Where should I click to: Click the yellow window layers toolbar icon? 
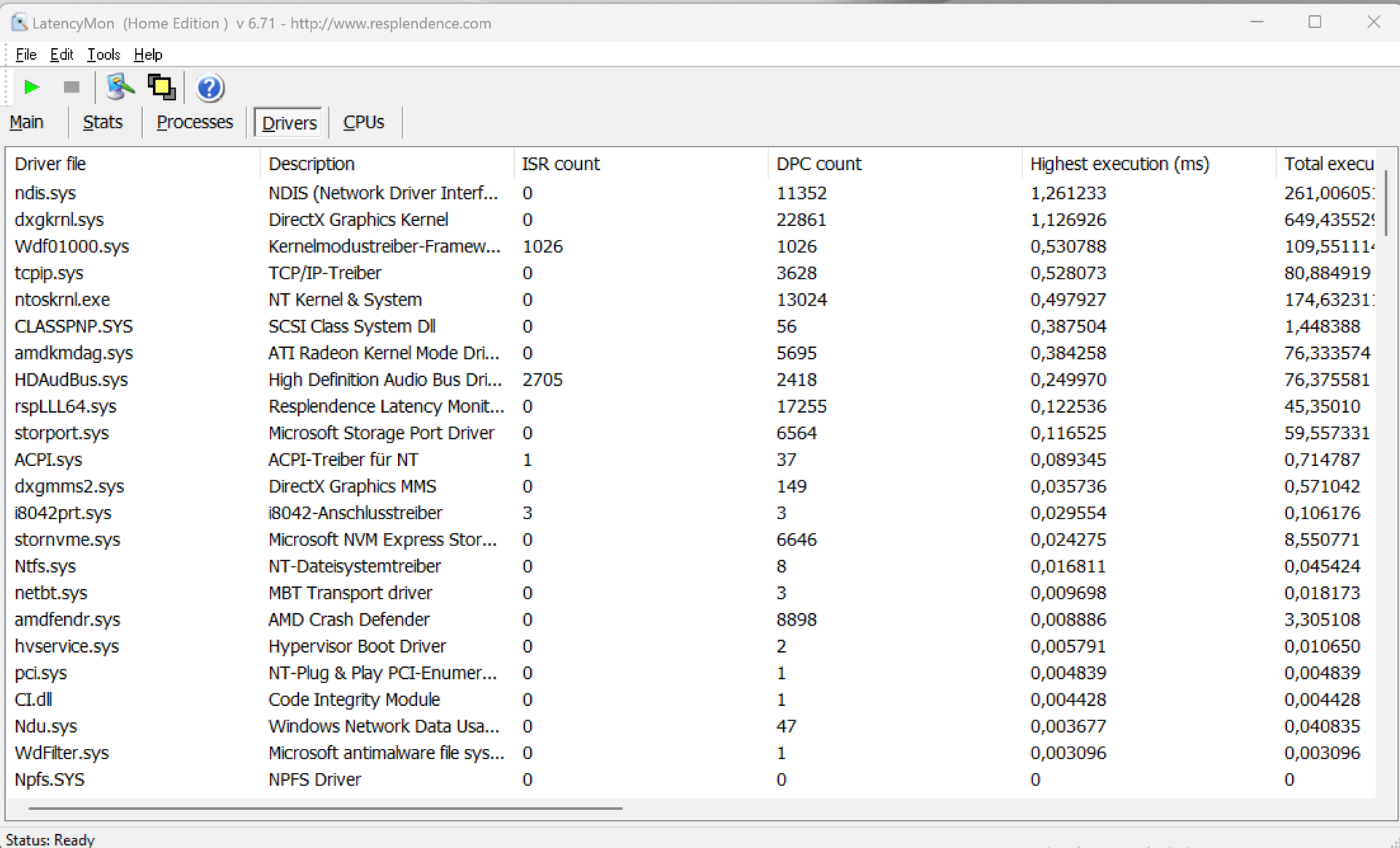pyautogui.click(x=161, y=87)
